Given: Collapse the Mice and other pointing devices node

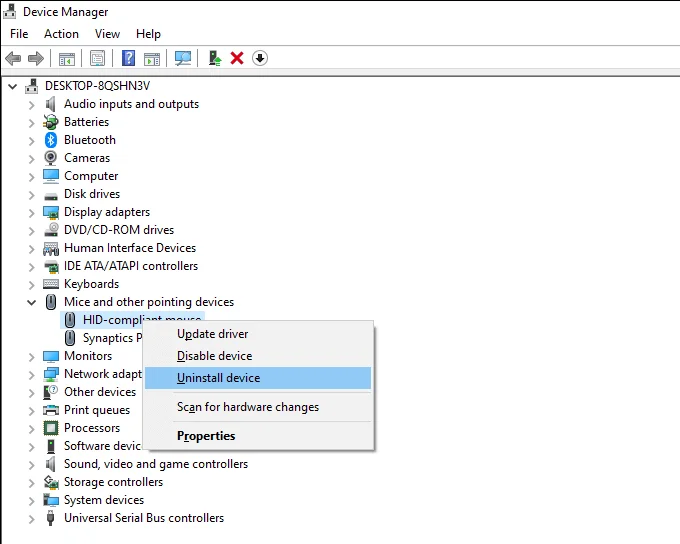Looking at the screenshot, I should (x=32, y=302).
